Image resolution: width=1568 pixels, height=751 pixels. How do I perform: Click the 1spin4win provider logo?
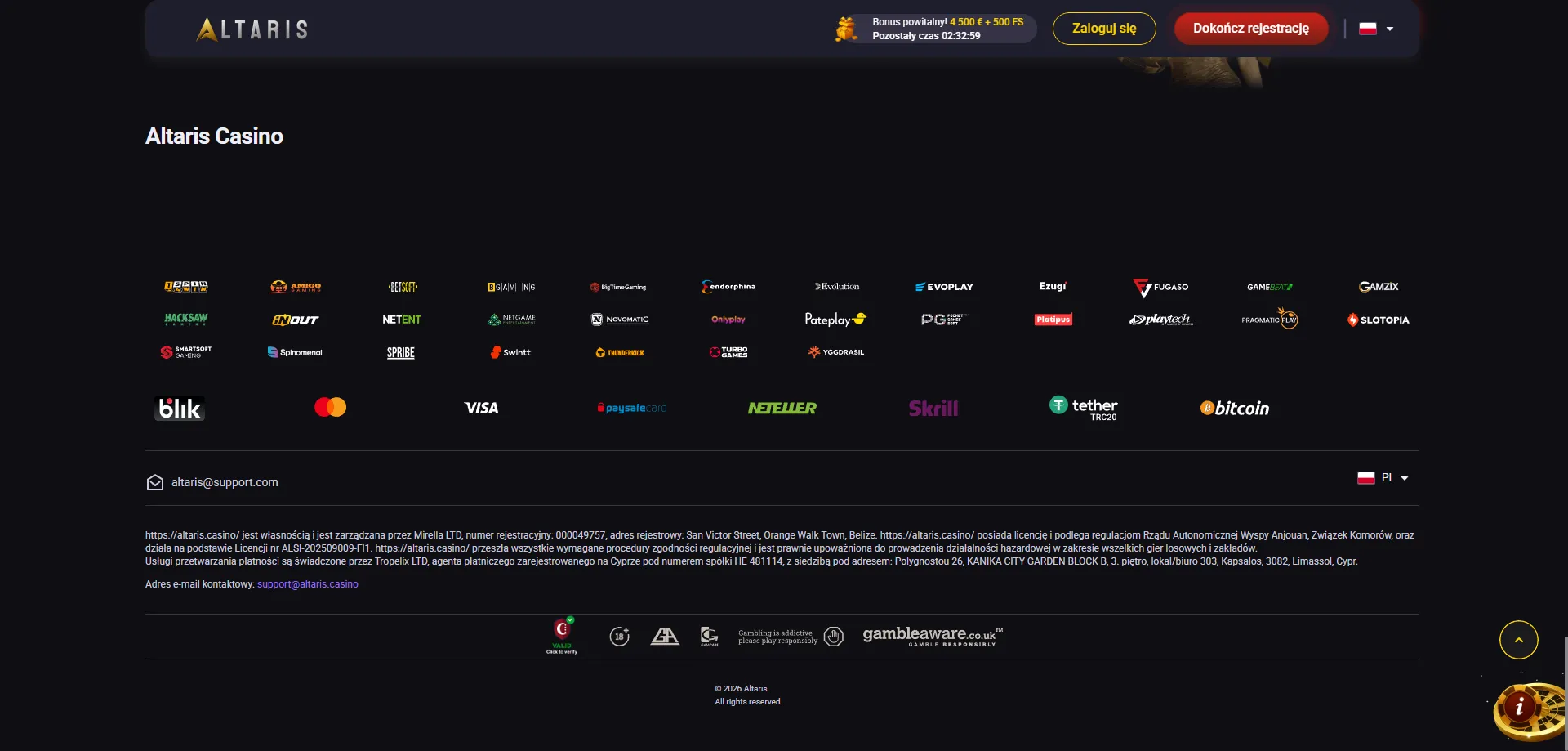186,287
